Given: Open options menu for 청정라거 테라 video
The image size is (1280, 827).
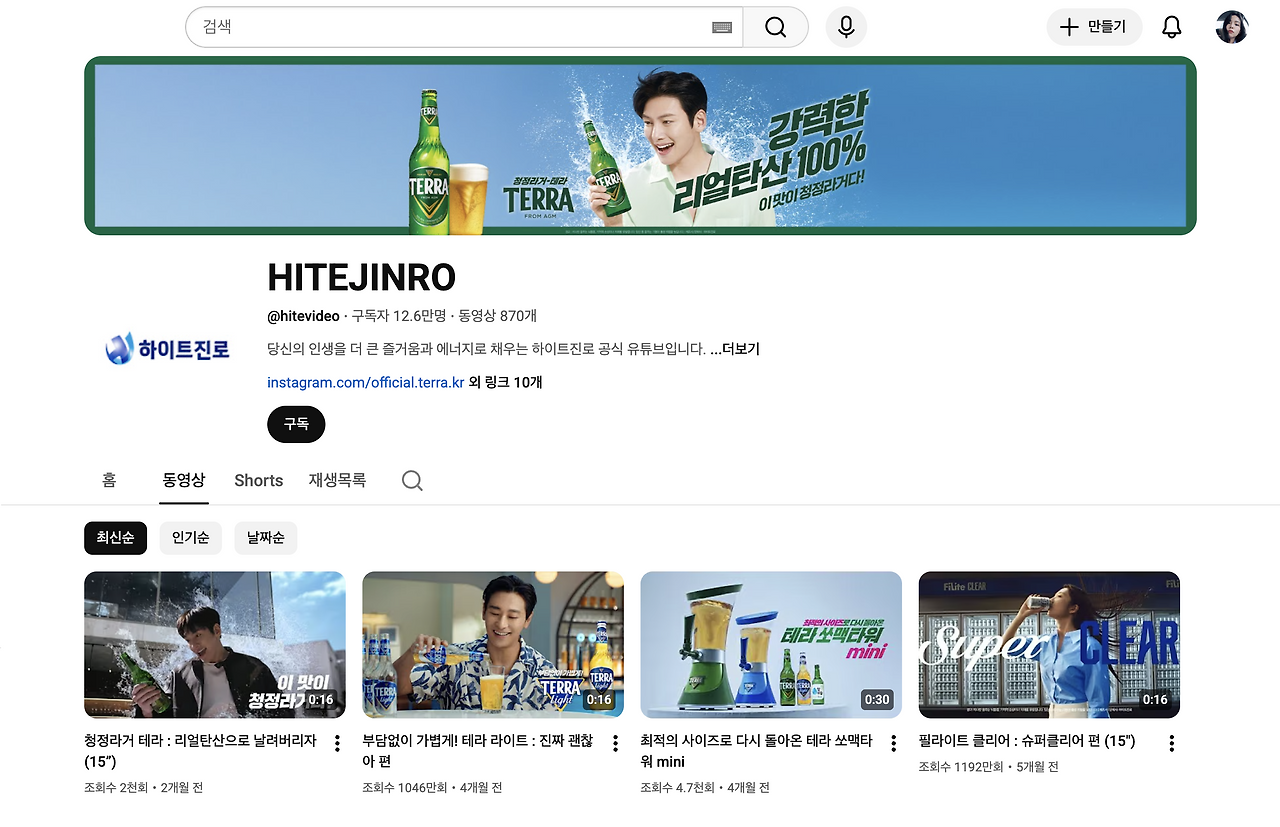Looking at the screenshot, I should point(337,743).
